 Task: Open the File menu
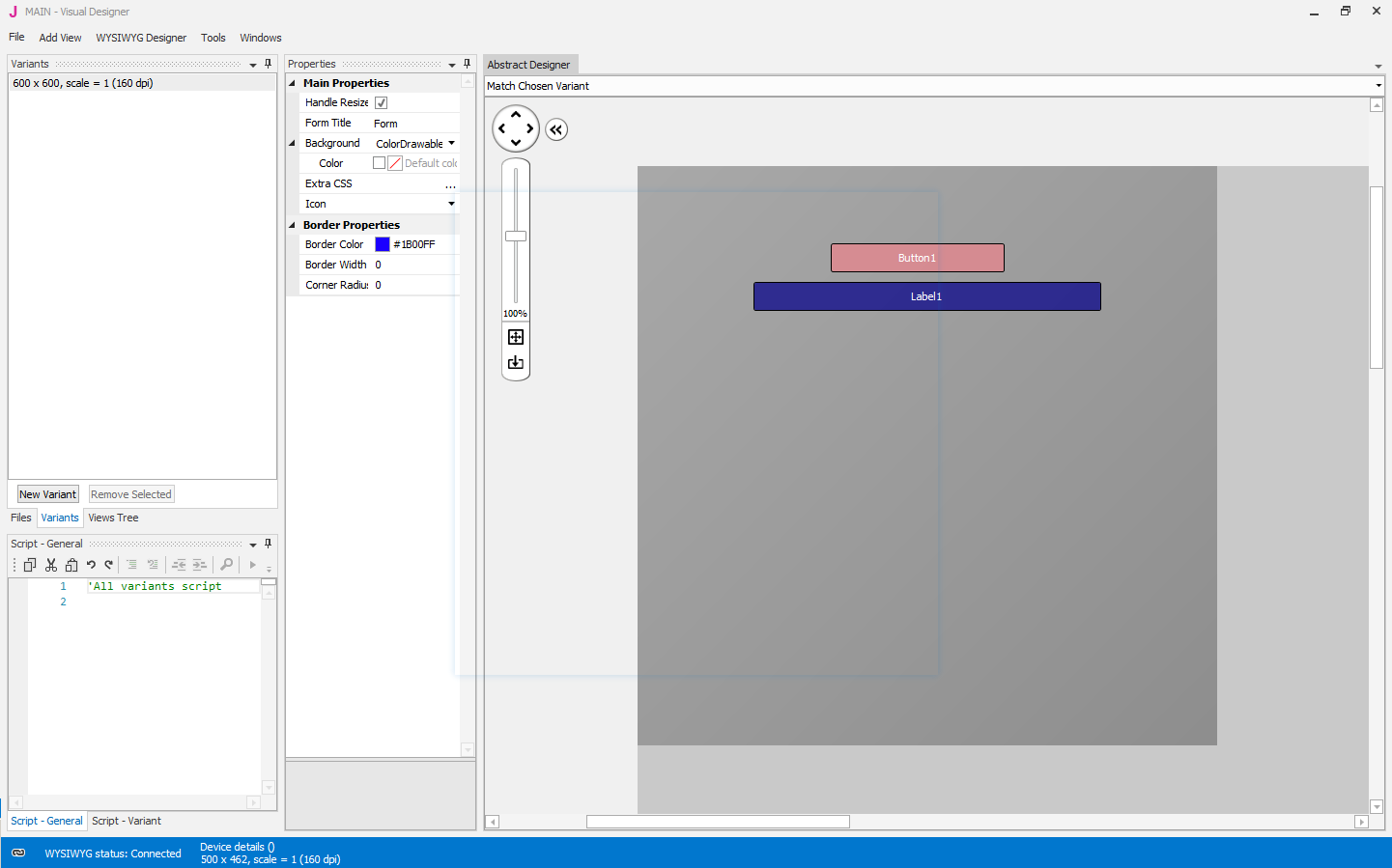point(16,37)
